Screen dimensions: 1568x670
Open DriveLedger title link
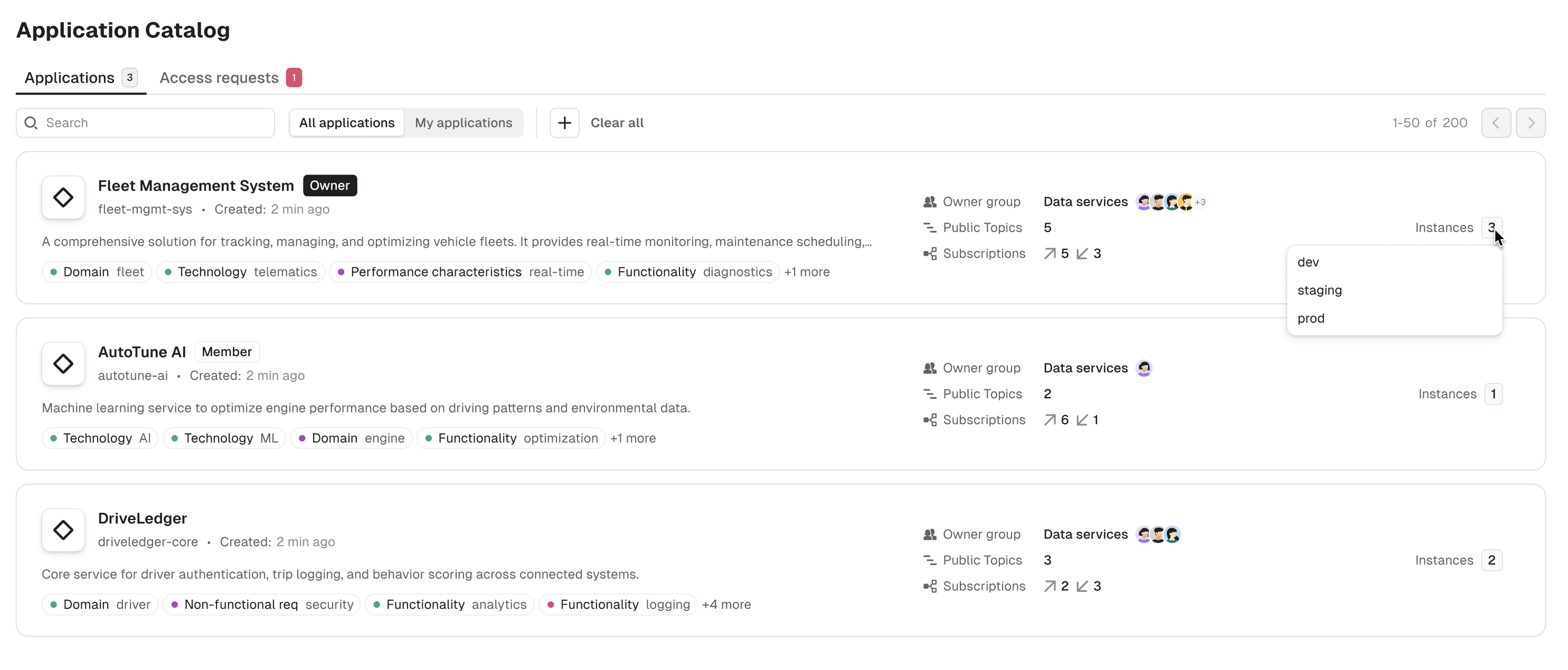point(143,518)
